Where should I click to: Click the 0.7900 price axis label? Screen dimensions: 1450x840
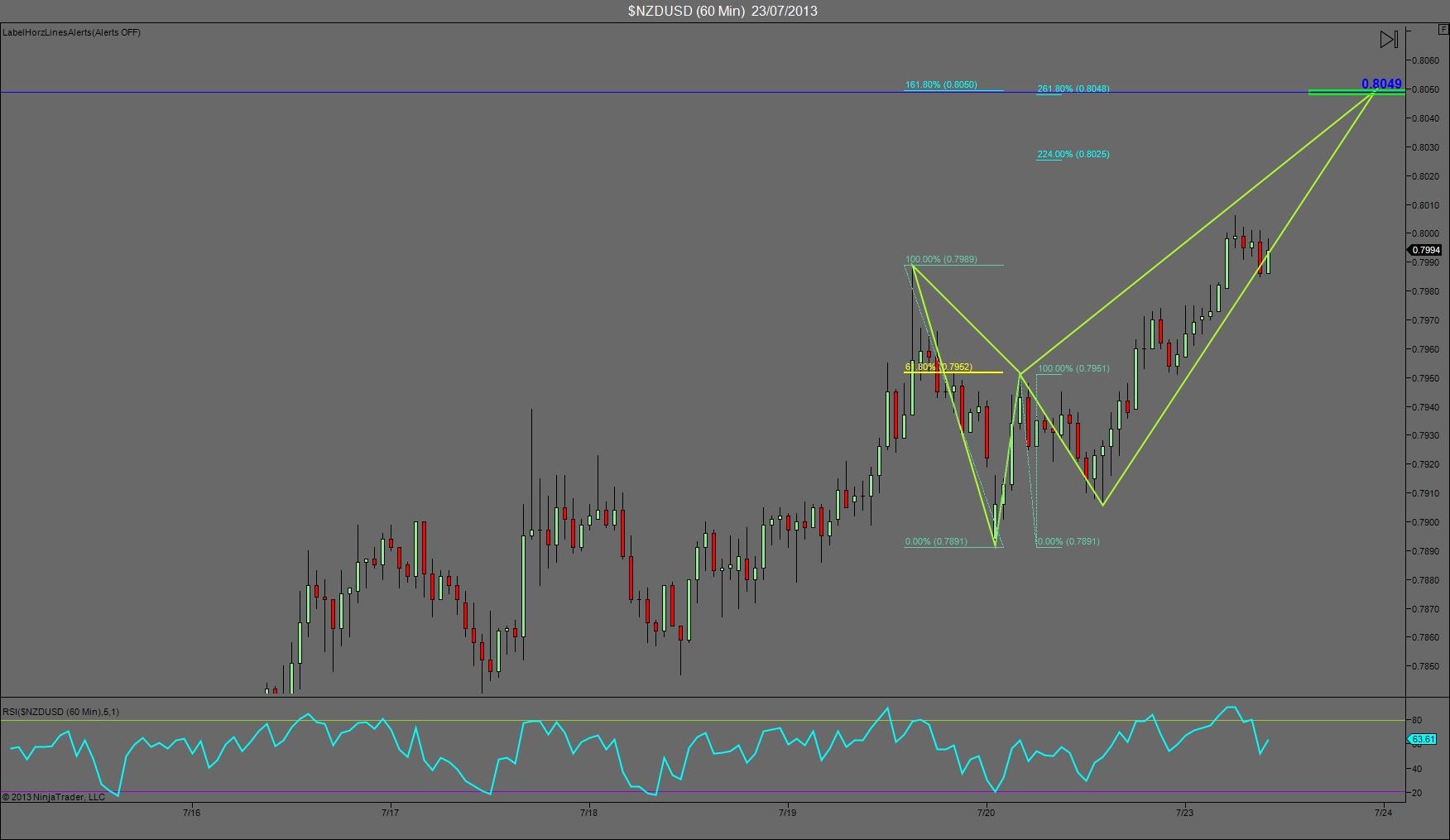[x=1425, y=522]
